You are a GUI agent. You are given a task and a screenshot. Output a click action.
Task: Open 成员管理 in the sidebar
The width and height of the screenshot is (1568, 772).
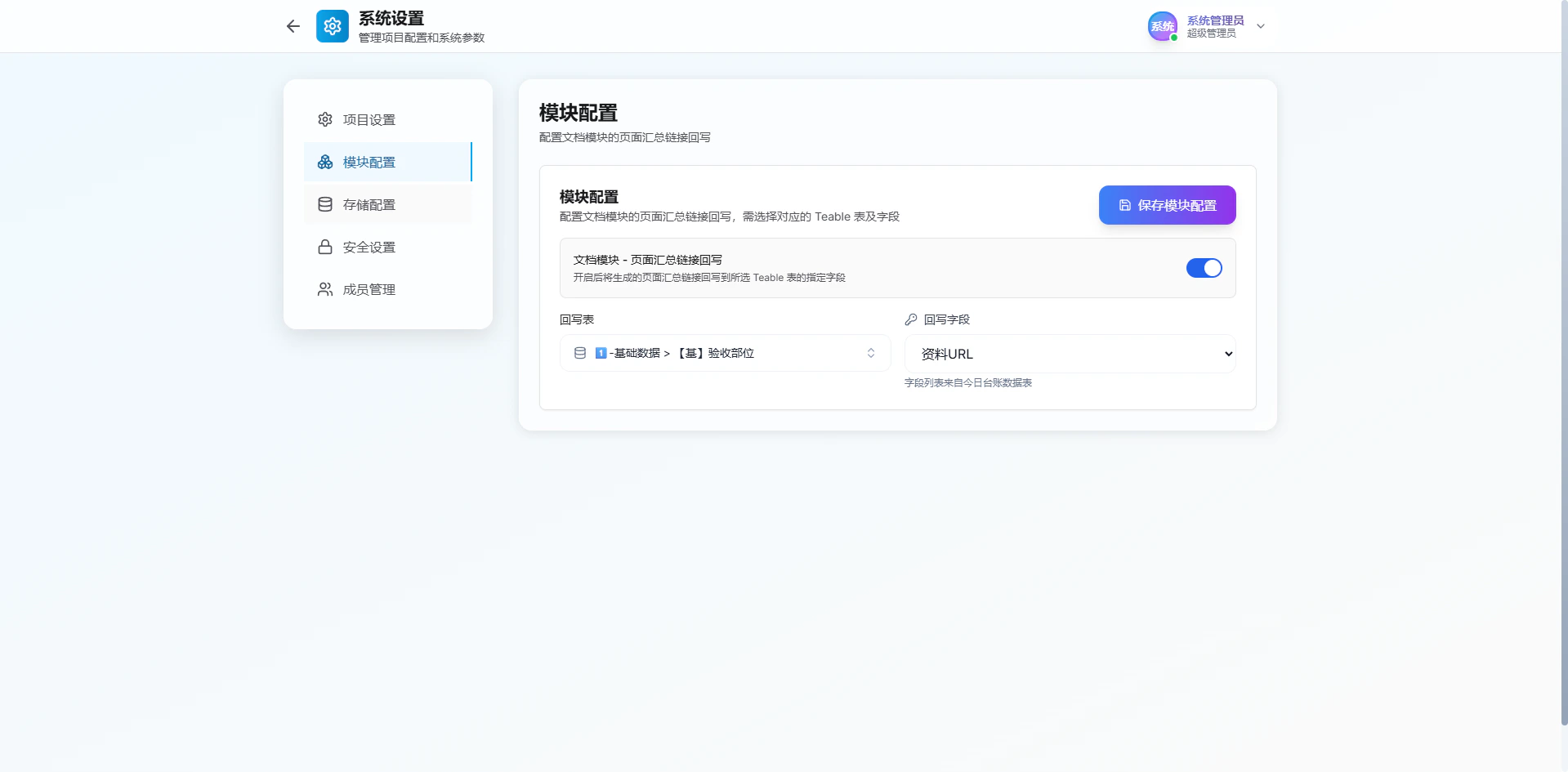[x=388, y=289]
